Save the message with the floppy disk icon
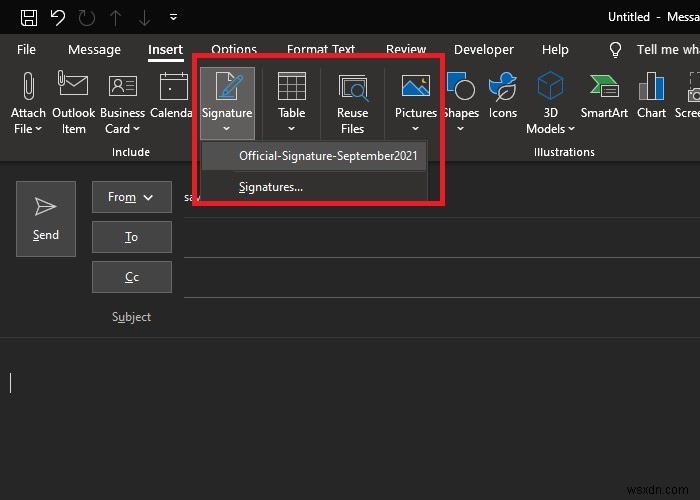The image size is (700, 500). click(x=29, y=18)
